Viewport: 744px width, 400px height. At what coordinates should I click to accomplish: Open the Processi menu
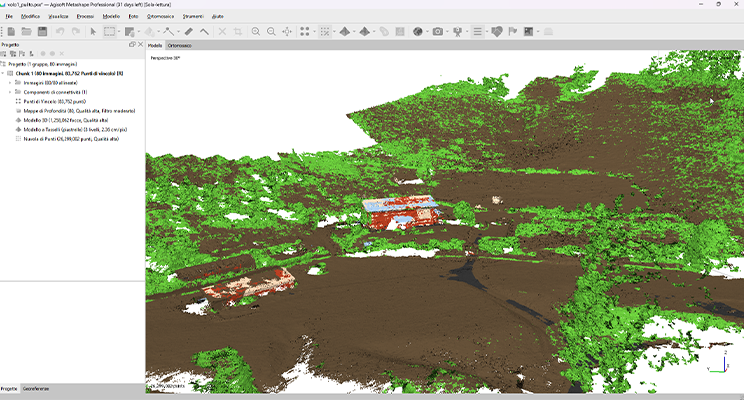[85, 17]
